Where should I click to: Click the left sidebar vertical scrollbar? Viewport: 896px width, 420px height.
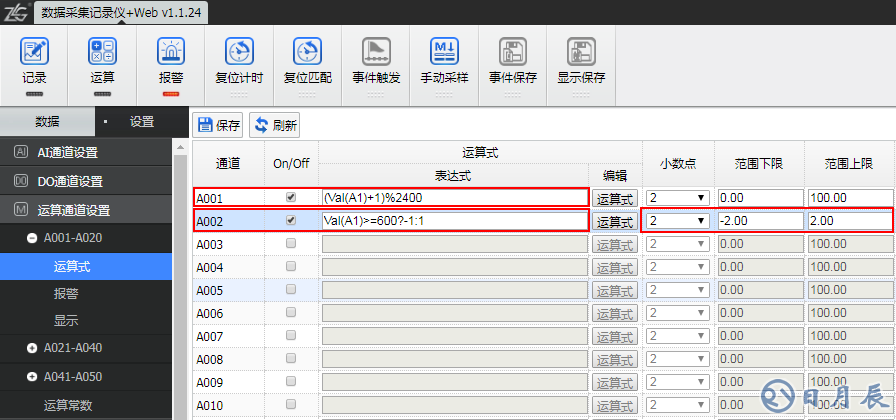point(181,280)
